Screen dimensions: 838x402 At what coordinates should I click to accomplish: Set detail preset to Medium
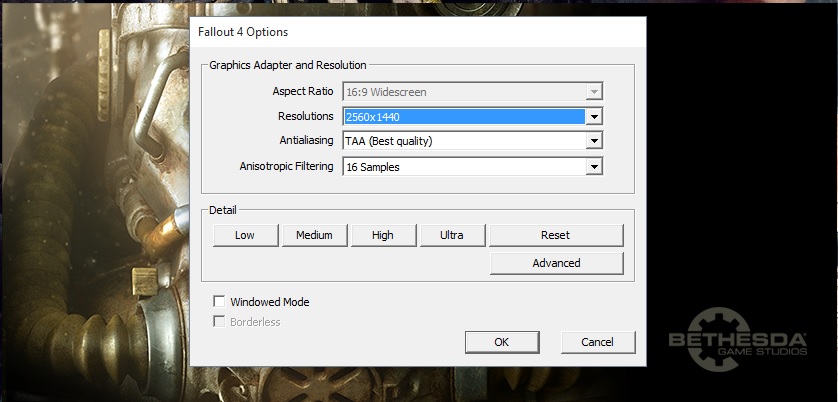(x=314, y=235)
